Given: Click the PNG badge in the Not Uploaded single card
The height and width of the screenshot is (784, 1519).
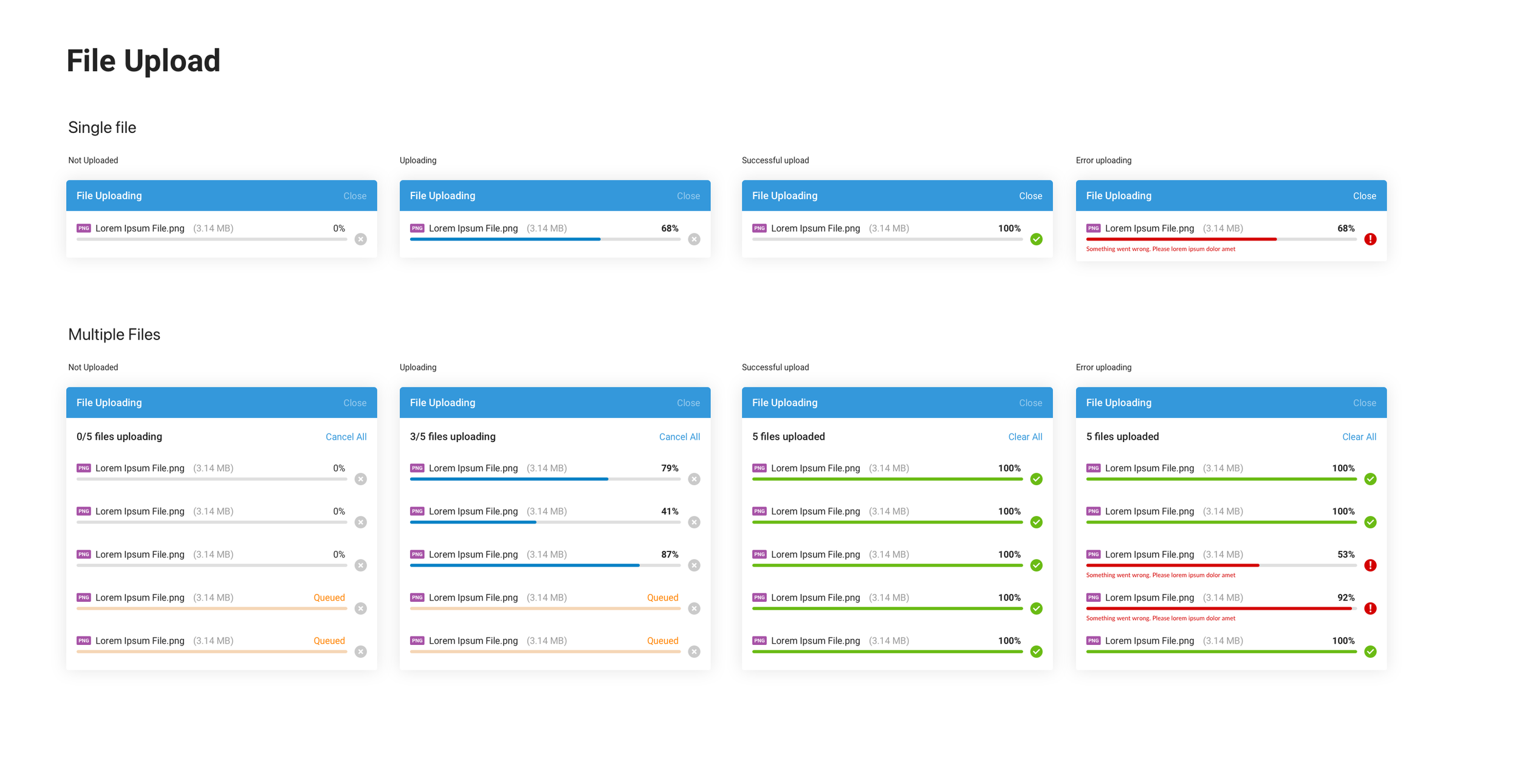Looking at the screenshot, I should [84, 228].
